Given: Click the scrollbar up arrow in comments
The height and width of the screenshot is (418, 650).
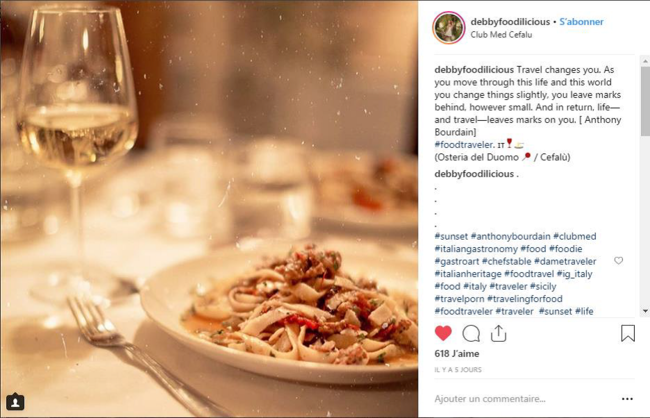Looking at the screenshot, I should coord(645,61).
